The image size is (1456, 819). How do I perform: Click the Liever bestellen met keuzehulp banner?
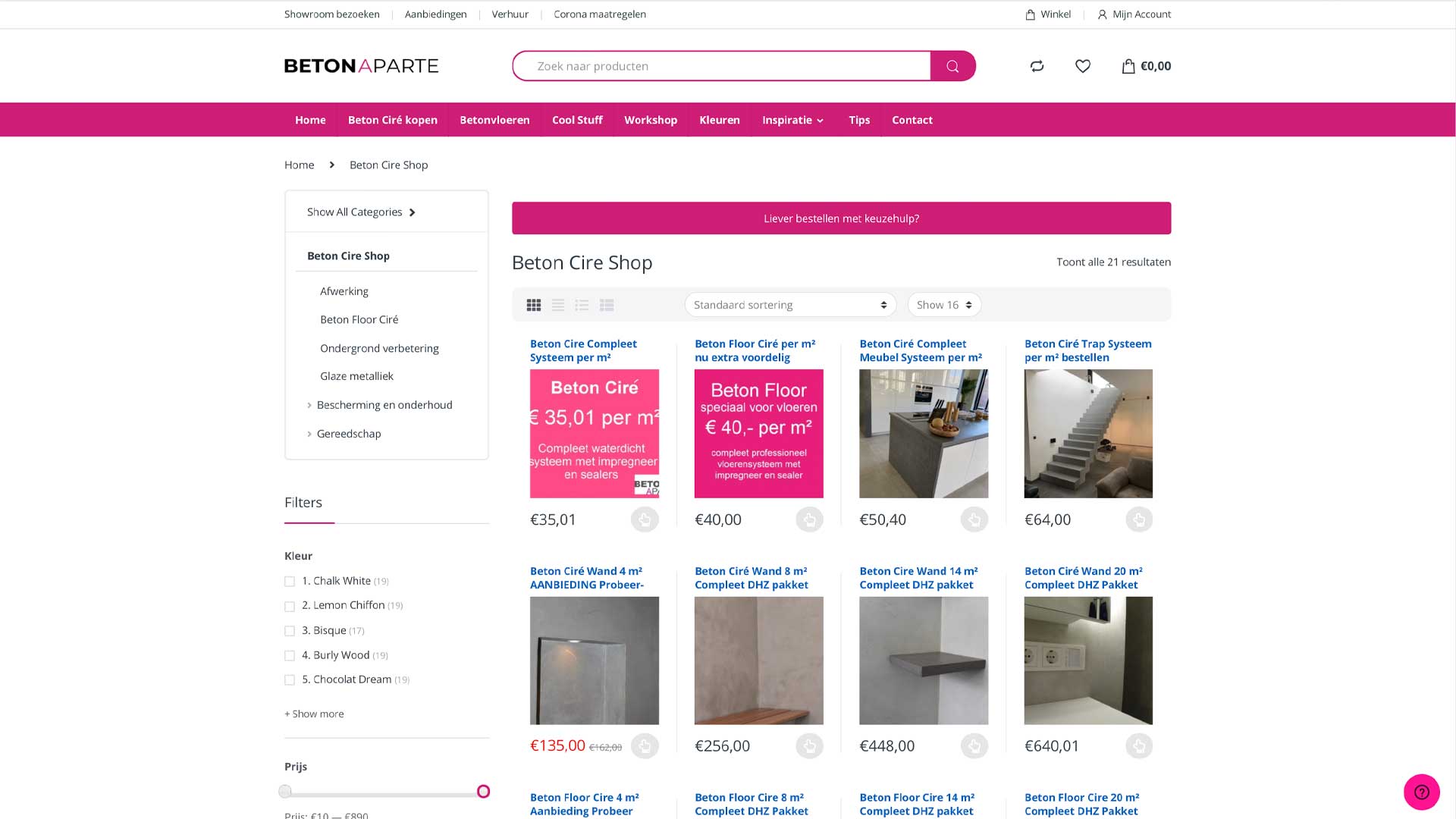[x=841, y=218]
